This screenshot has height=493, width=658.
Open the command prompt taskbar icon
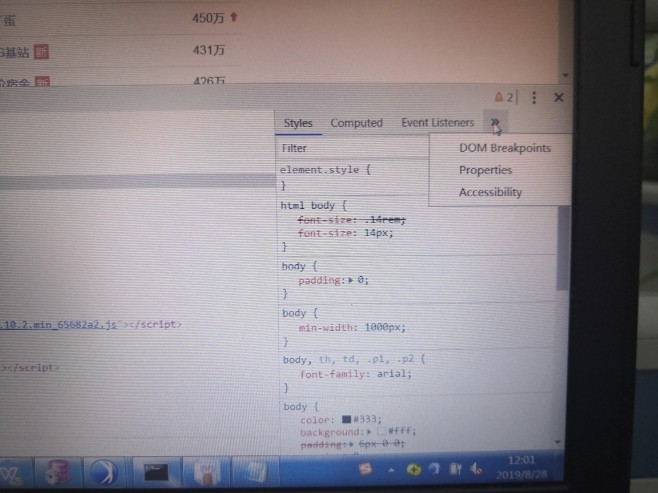click(156, 472)
